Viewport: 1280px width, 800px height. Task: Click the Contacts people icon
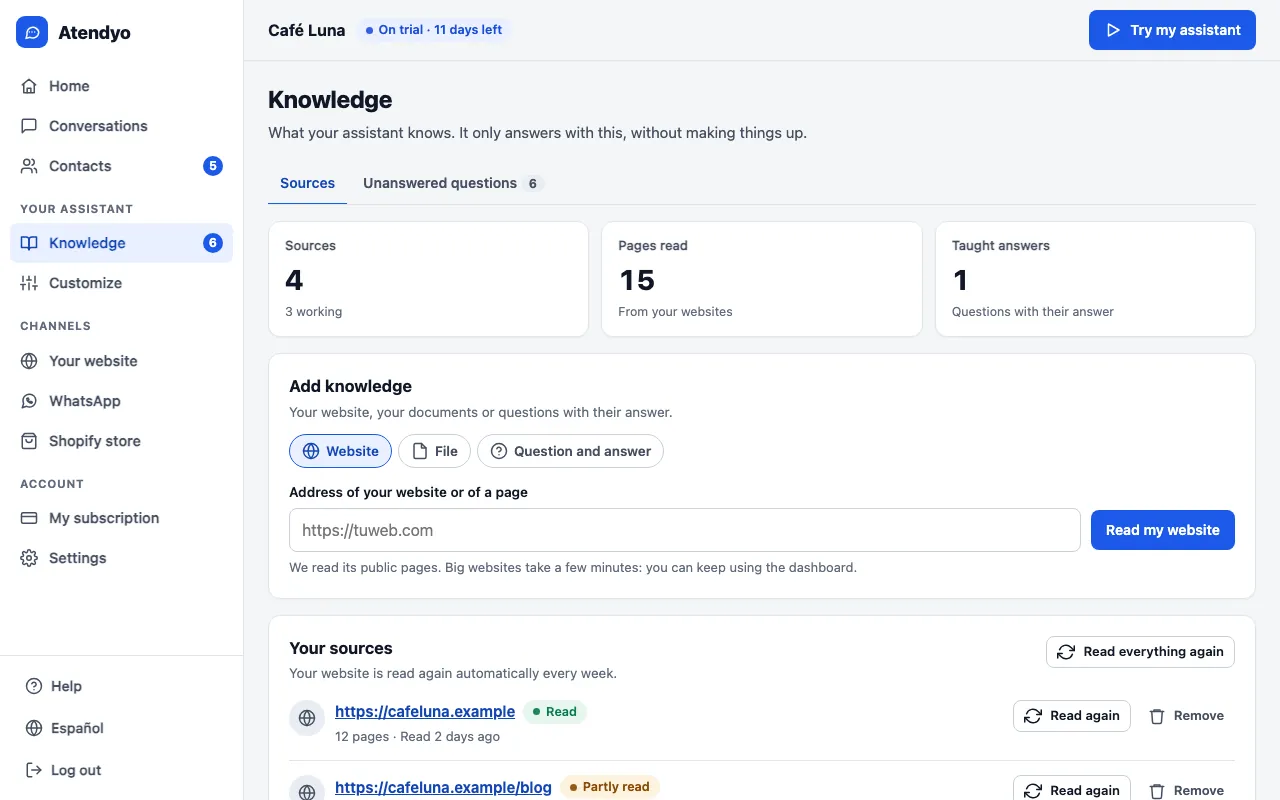pos(29,166)
